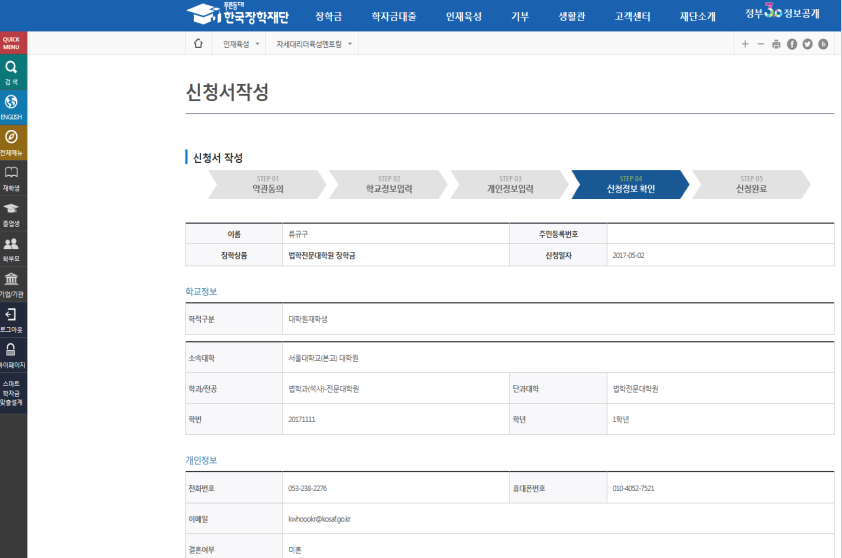Click the 학교정보 section heading

click(x=201, y=292)
